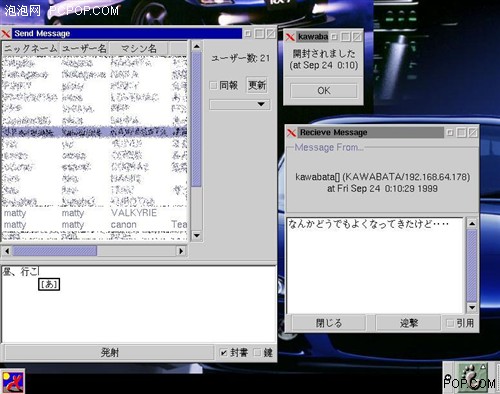
Task: Click the Recieve Message title bar
Action: 370,132
